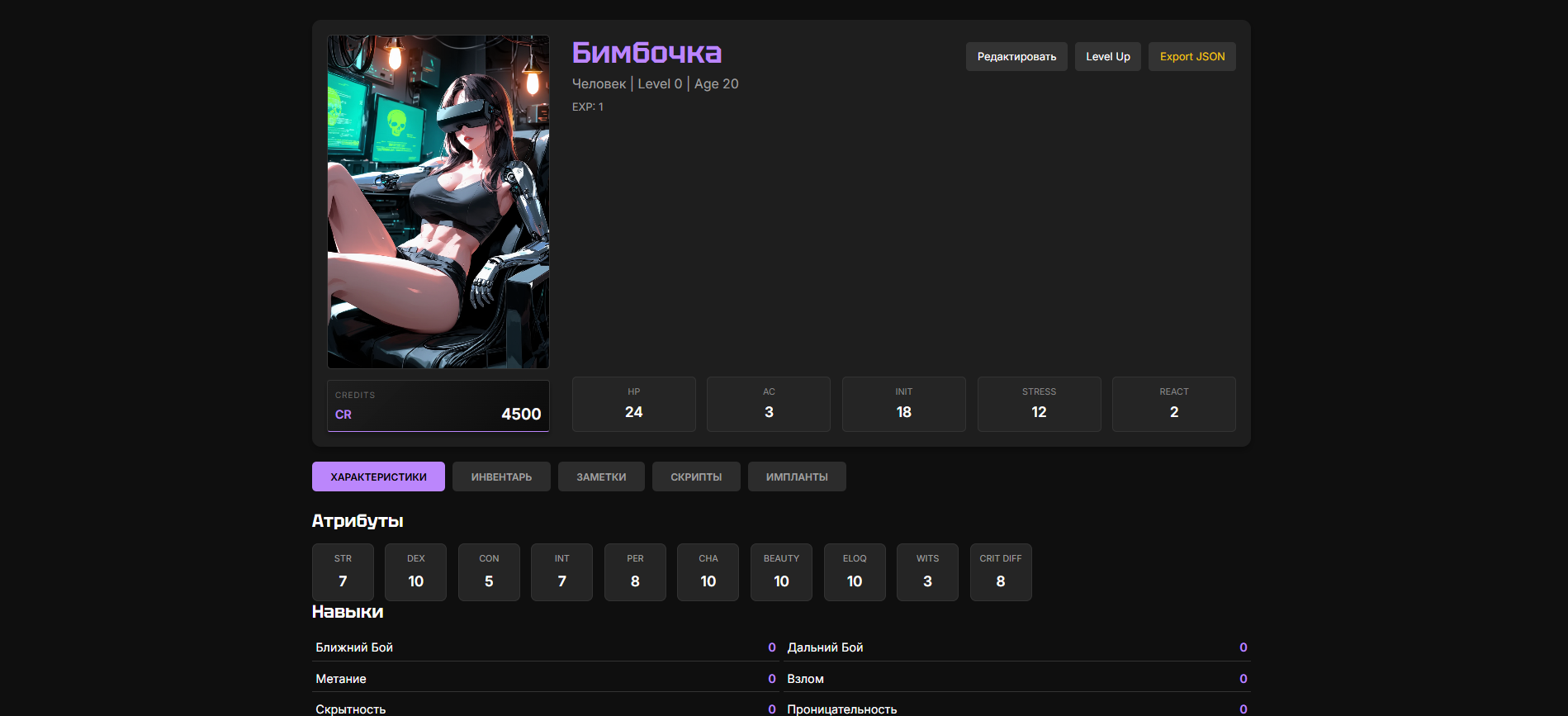
Task: Click the STR attribute box
Action: (x=343, y=571)
